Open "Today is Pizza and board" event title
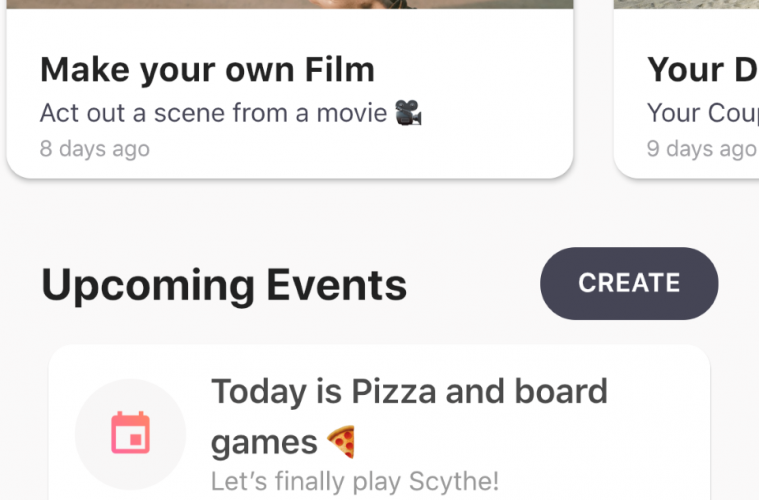The image size is (759, 500). click(409, 391)
